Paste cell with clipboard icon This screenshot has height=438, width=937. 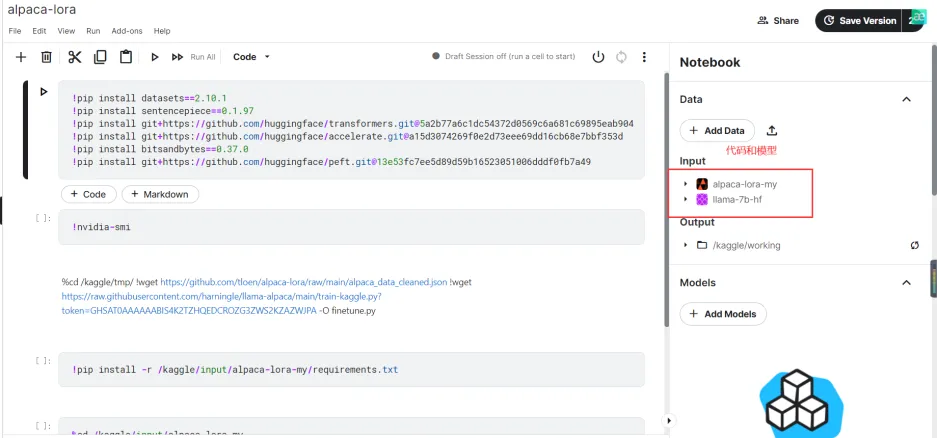125,57
